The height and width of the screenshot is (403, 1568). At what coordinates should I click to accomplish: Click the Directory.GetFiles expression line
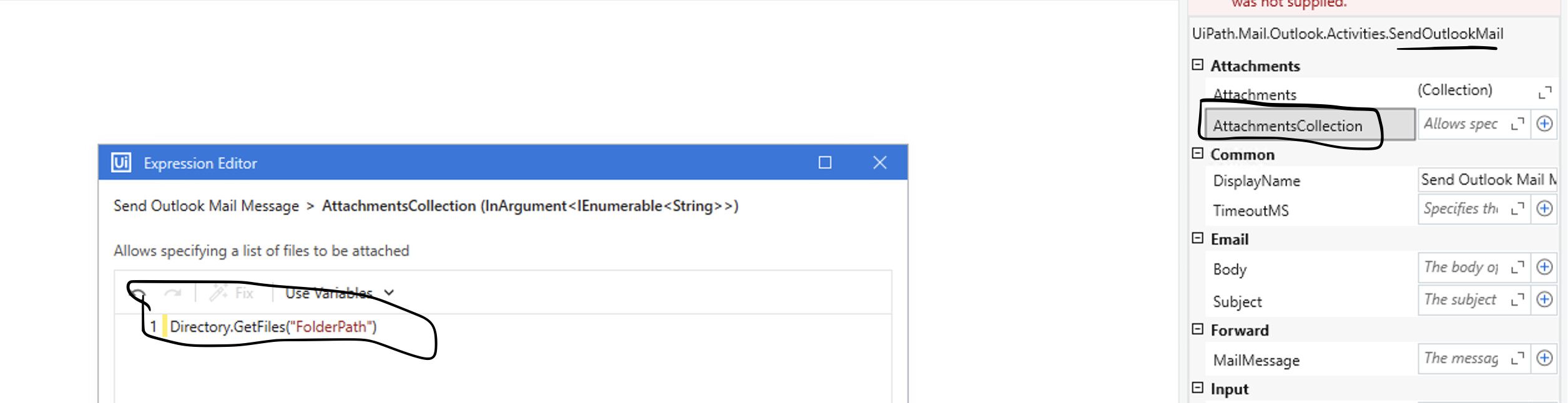tap(273, 327)
